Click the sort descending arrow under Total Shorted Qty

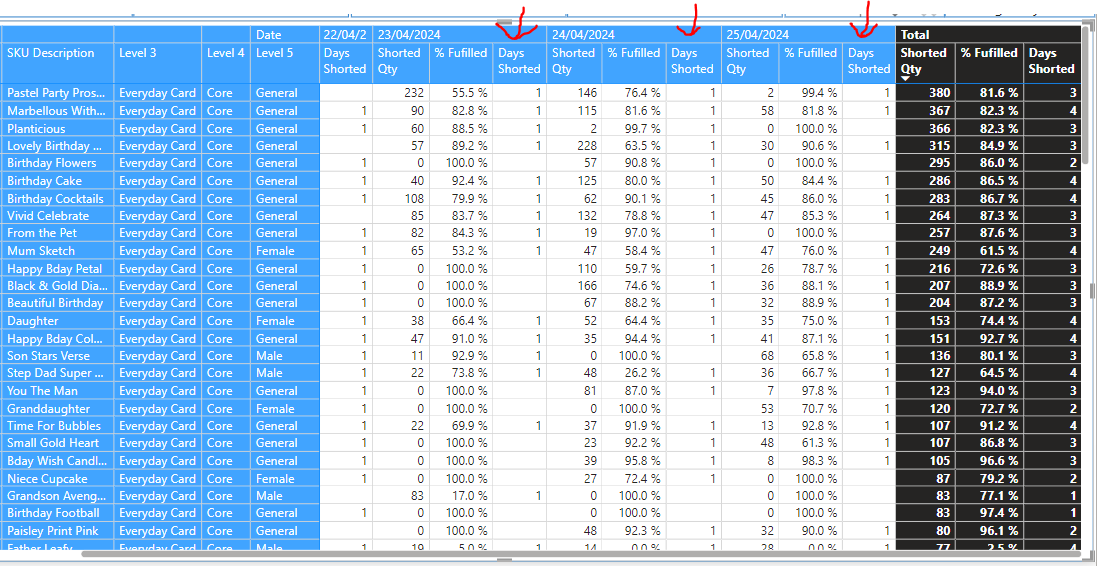pos(905,78)
